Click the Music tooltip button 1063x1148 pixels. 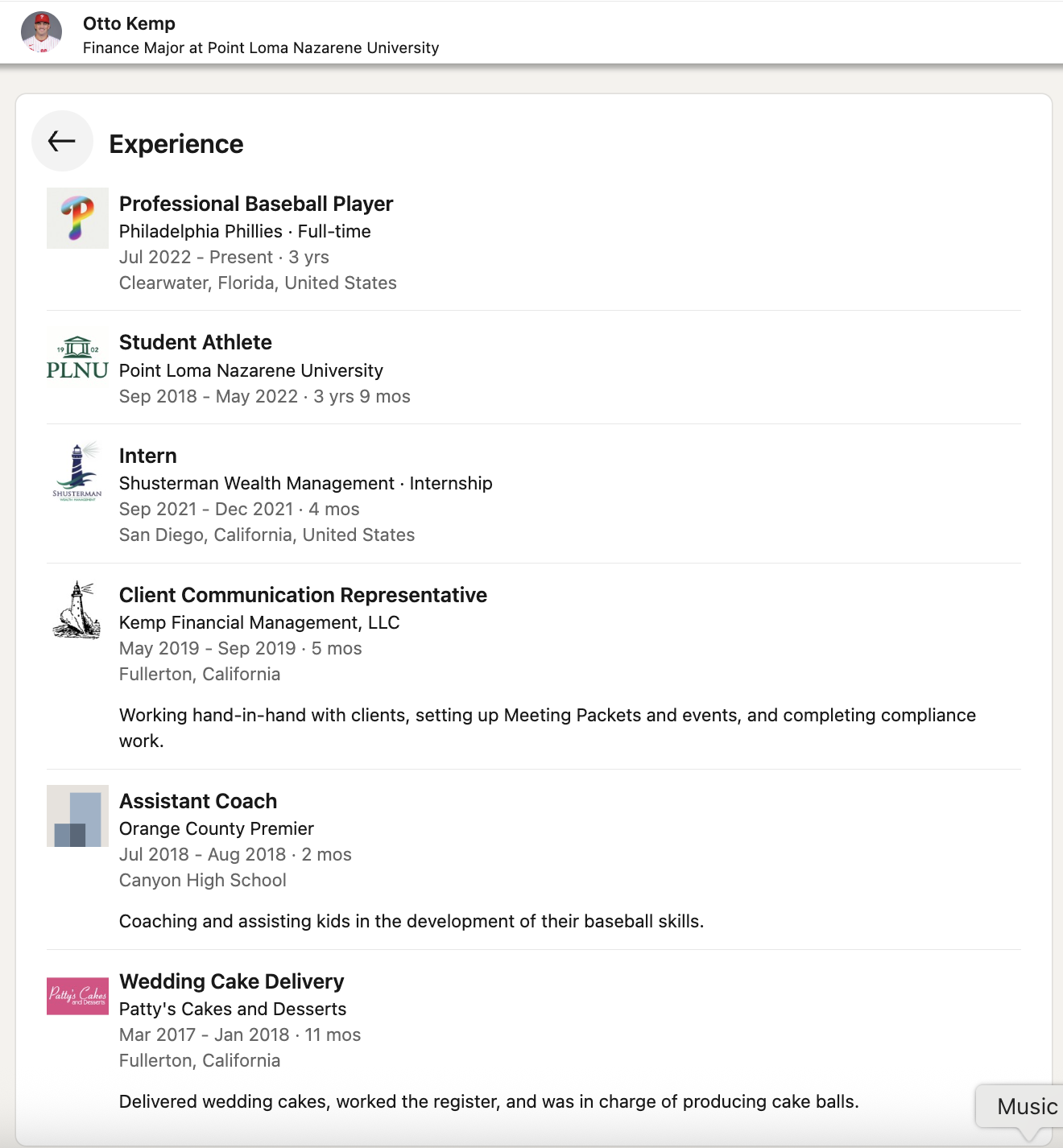(x=1026, y=1106)
